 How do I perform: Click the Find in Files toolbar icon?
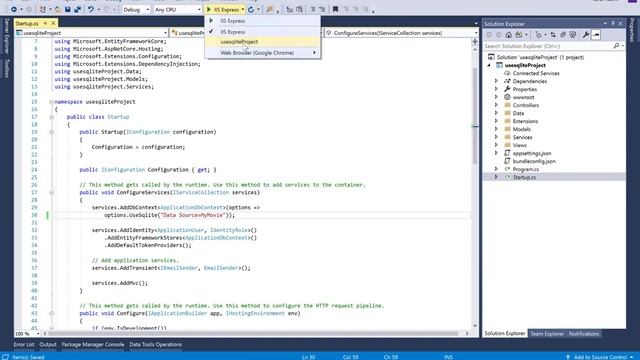(270, 9)
